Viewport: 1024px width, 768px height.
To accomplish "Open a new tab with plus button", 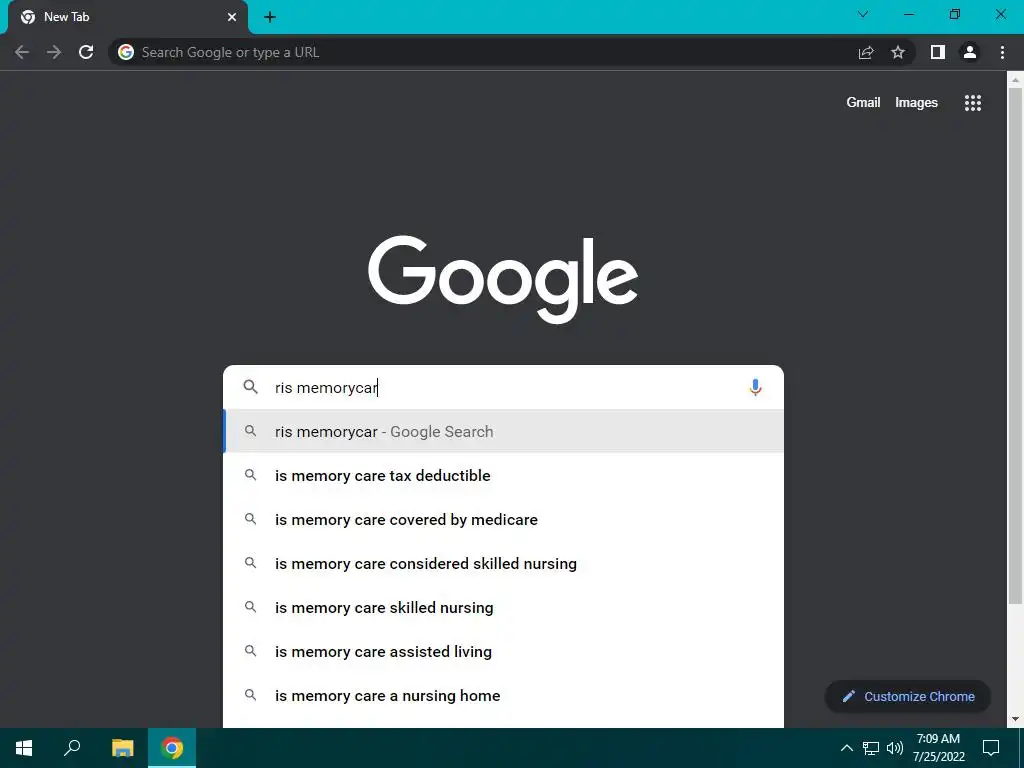I will [270, 17].
